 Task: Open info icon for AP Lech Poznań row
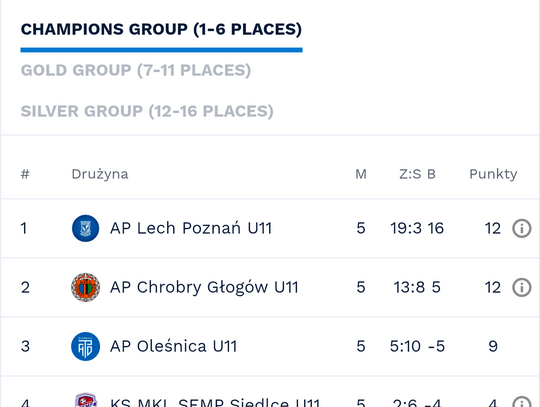(x=522, y=228)
